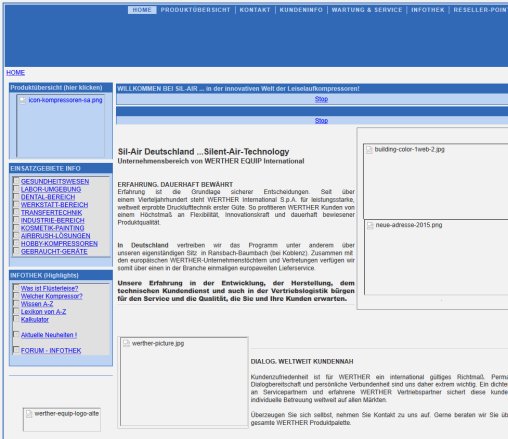
Task: Open the HOBBY-KOMPRESSOREN link
Action: [x=59, y=244]
